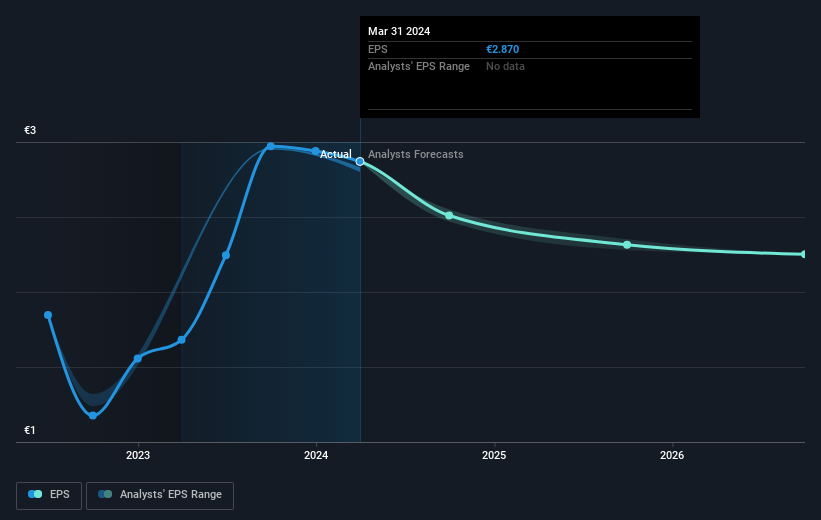Click the 2025 x-axis label
The height and width of the screenshot is (520, 821).
pyautogui.click(x=494, y=455)
